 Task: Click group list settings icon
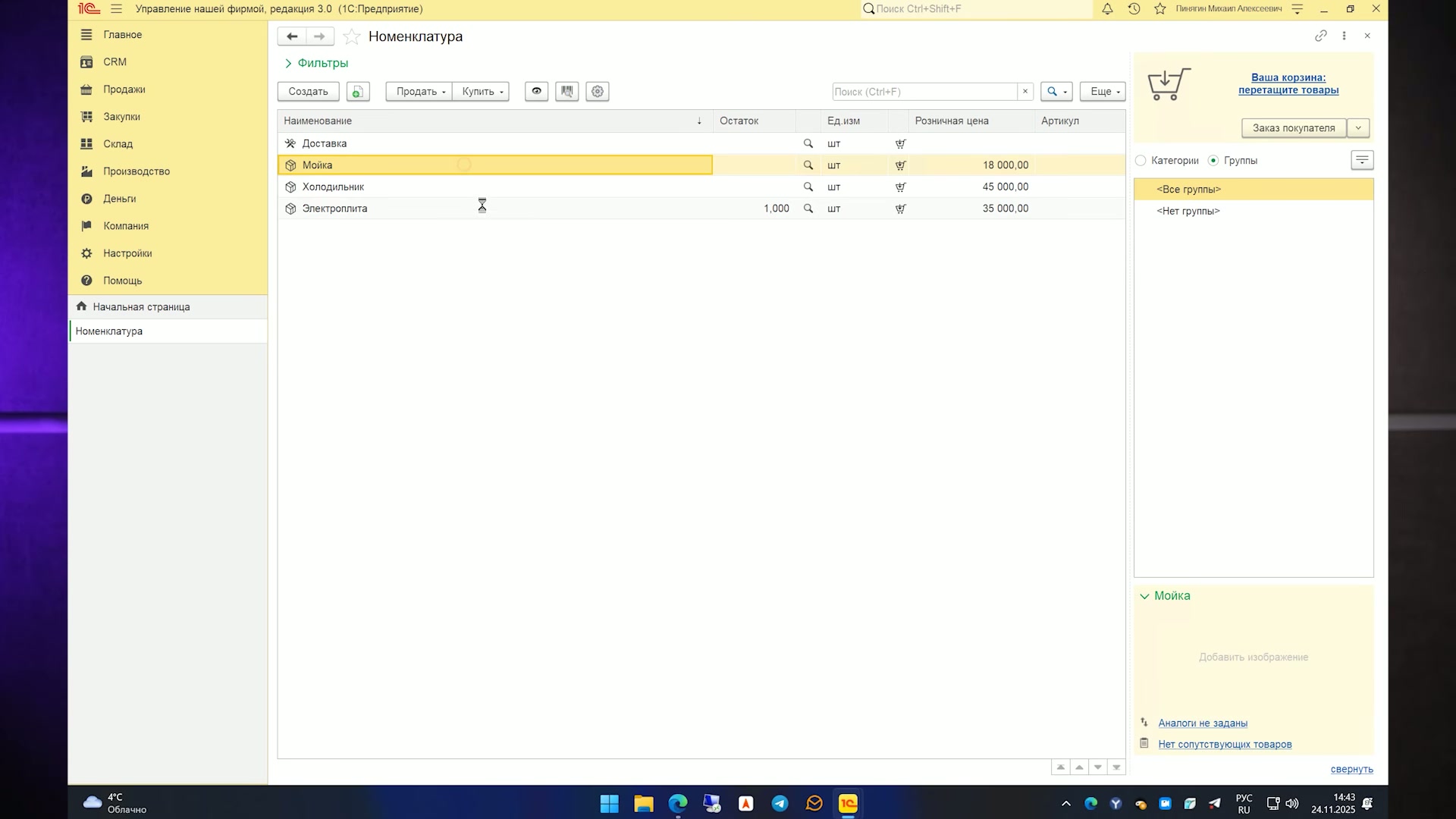point(1362,160)
